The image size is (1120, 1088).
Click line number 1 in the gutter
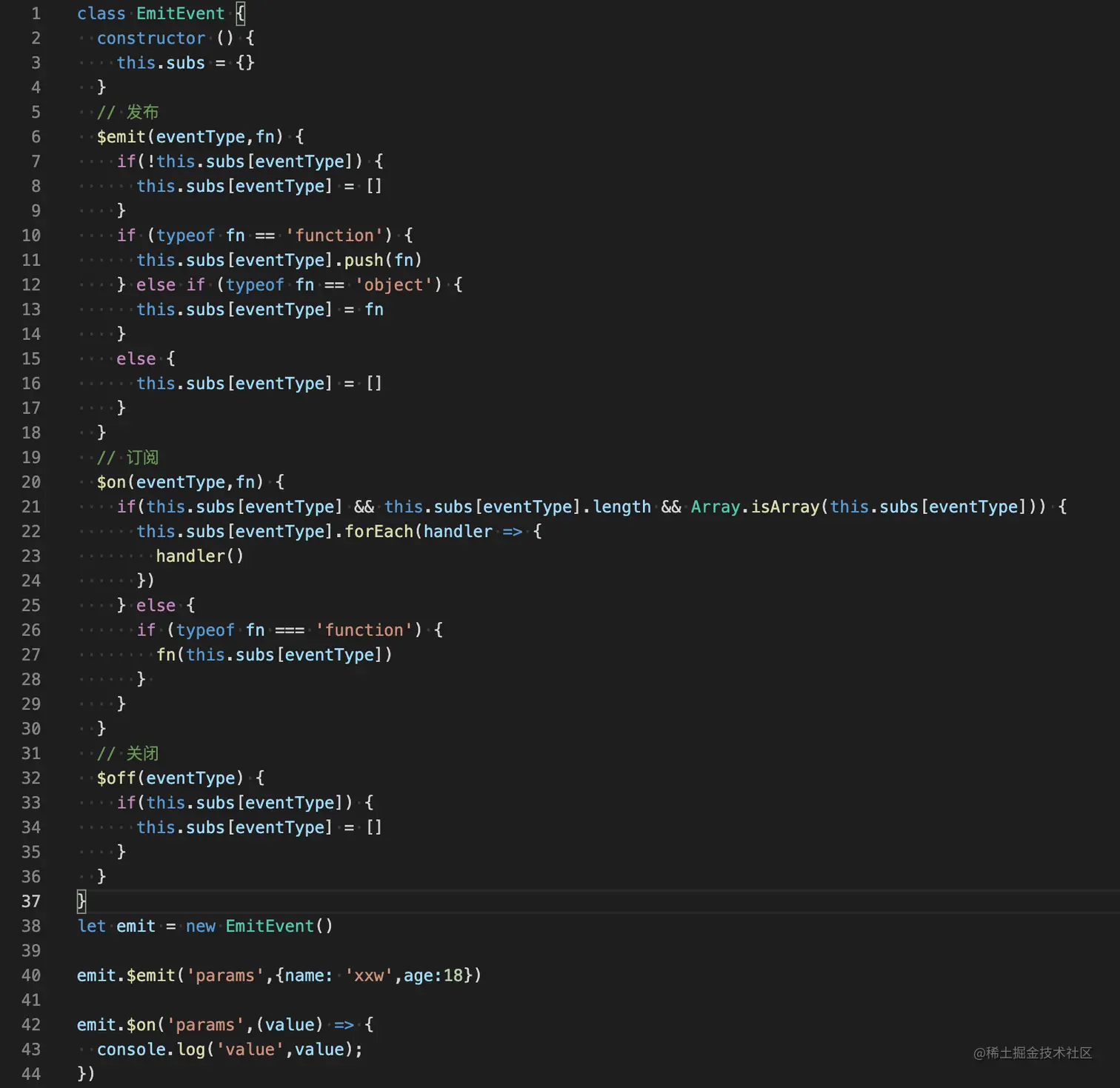tap(36, 13)
